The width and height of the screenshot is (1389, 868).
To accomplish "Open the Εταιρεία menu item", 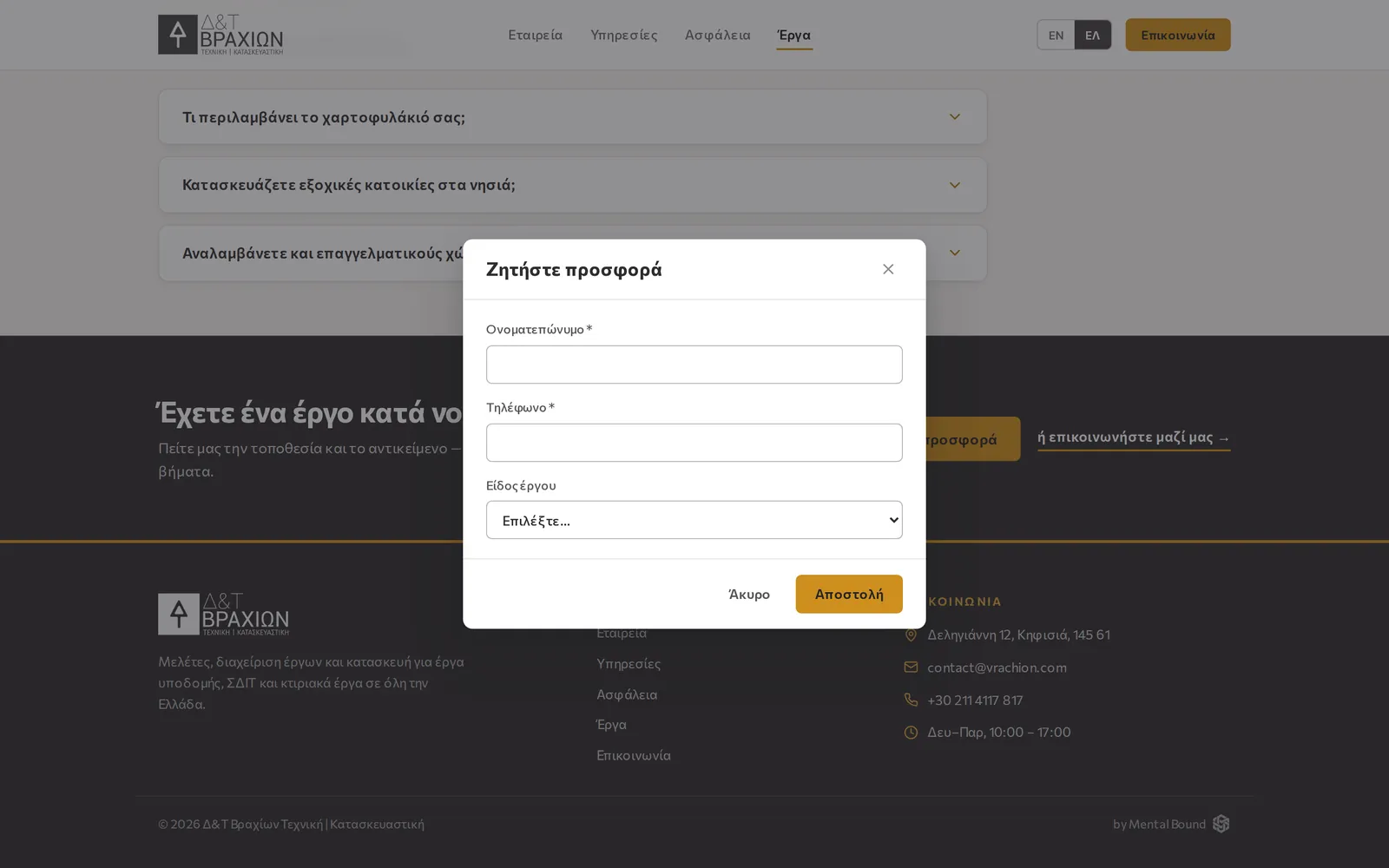I will [x=535, y=35].
